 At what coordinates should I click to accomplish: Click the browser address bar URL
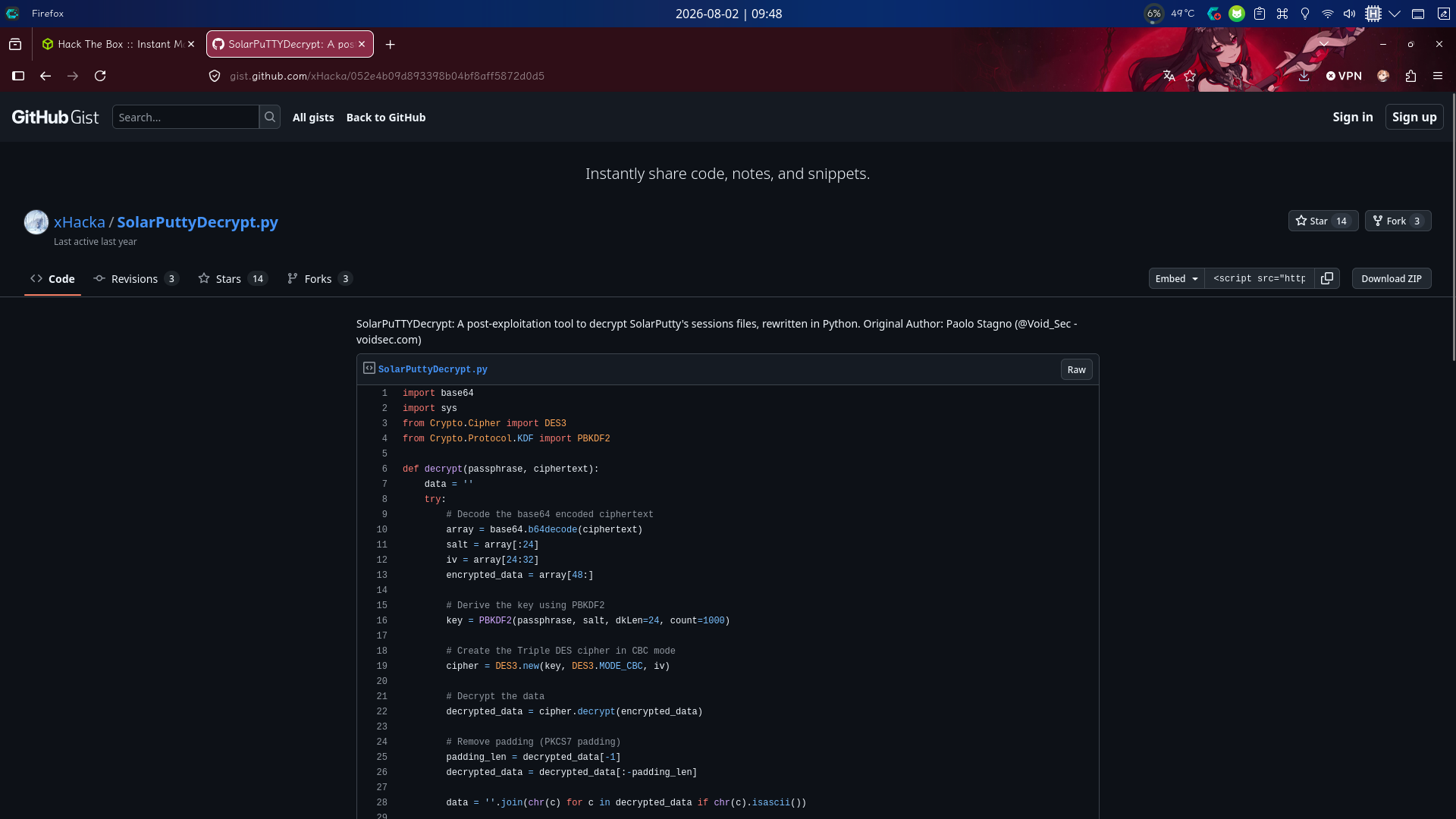(387, 76)
